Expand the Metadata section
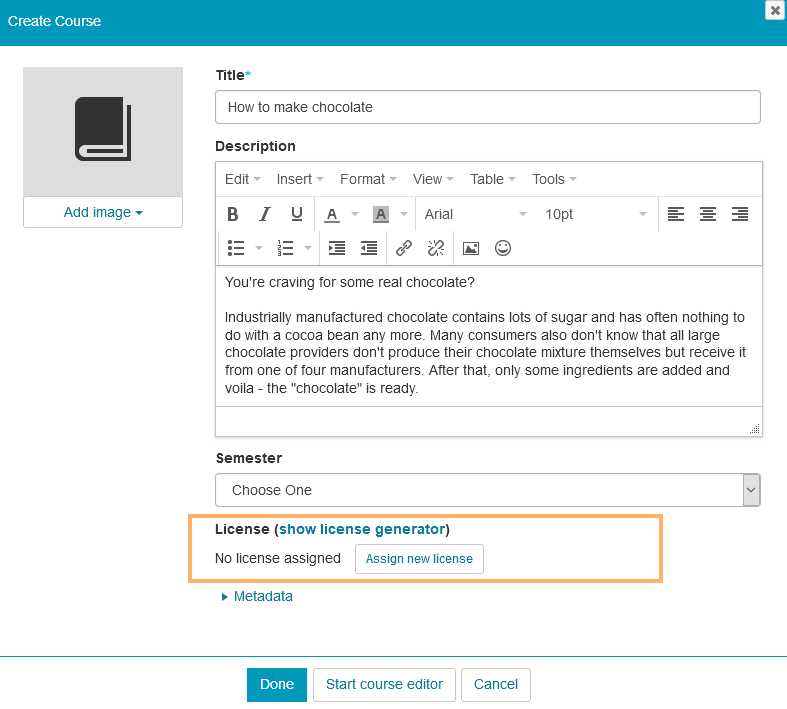 coord(262,596)
